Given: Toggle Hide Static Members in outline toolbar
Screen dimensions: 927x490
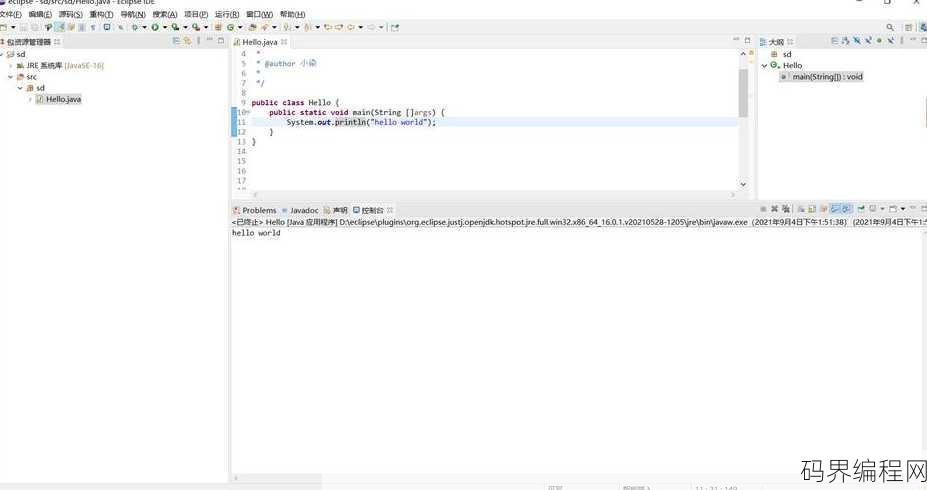Looking at the screenshot, I should coord(869,40).
